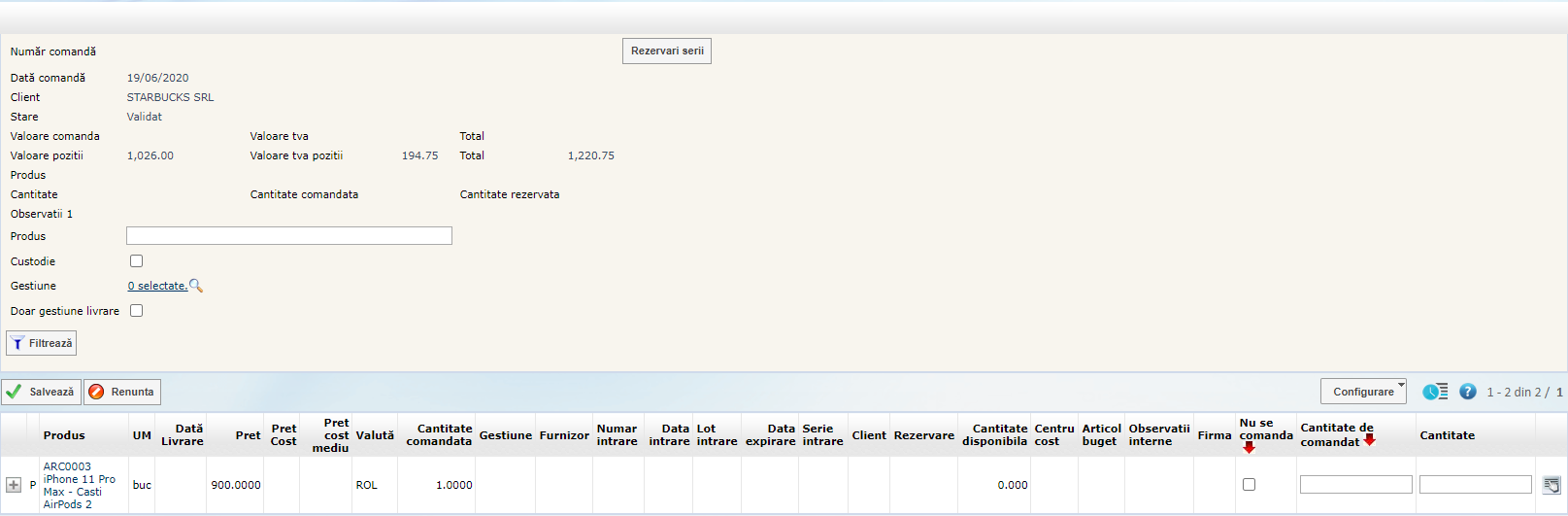Apply filter with Filtrează button
Screen dimensions: 1568x516
(42, 343)
